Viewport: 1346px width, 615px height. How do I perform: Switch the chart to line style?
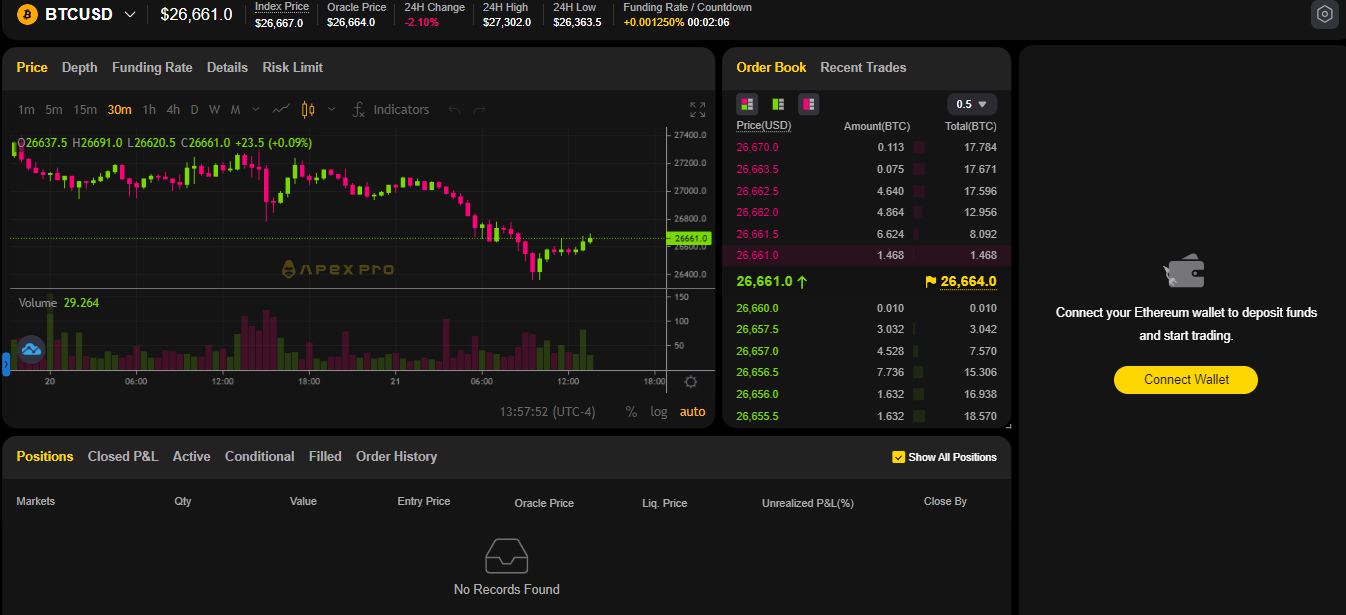click(282, 109)
